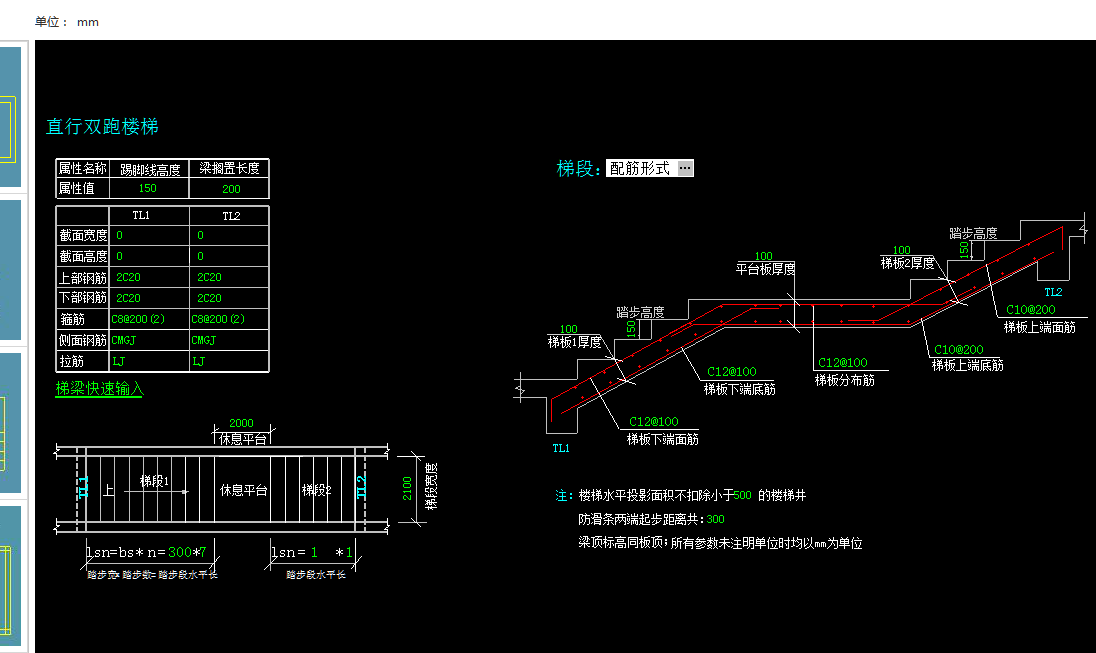Select TL2 截面宽度 value 0

tap(201, 236)
